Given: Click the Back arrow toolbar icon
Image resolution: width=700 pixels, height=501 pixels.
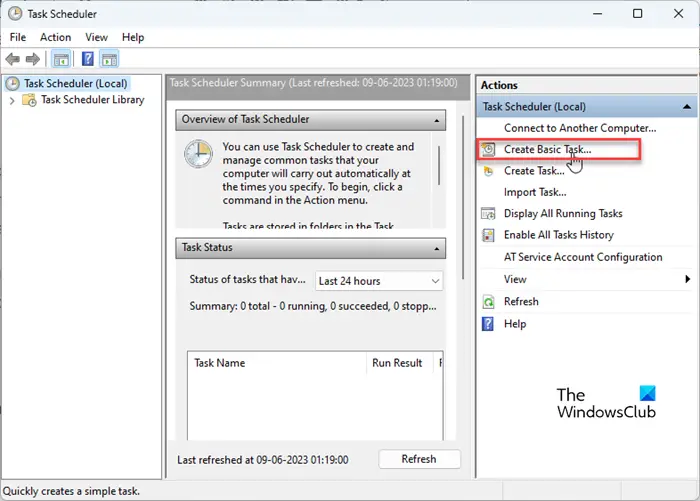Looking at the screenshot, I should pyautogui.click(x=13, y=59).
